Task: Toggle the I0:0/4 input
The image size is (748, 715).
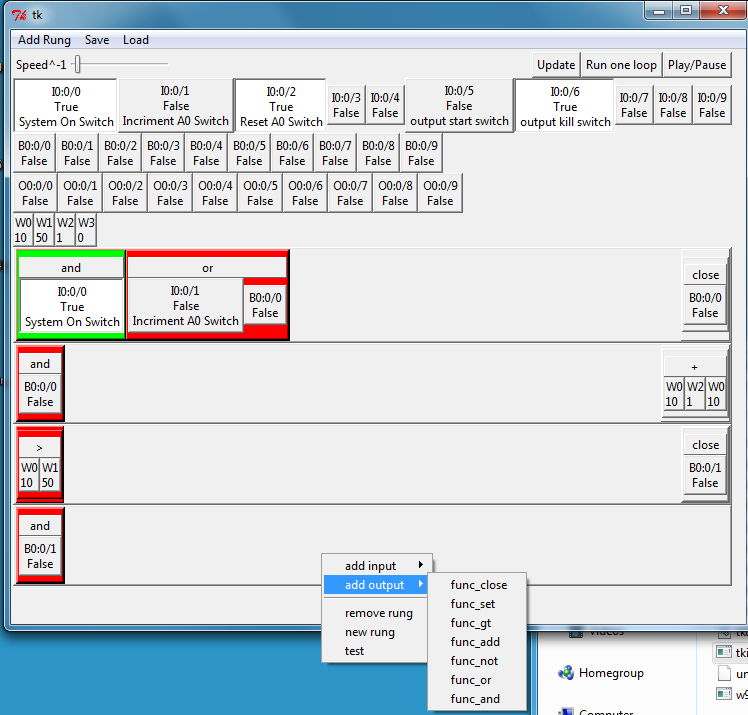Action: pyautogui.click(x=385, y=105)
